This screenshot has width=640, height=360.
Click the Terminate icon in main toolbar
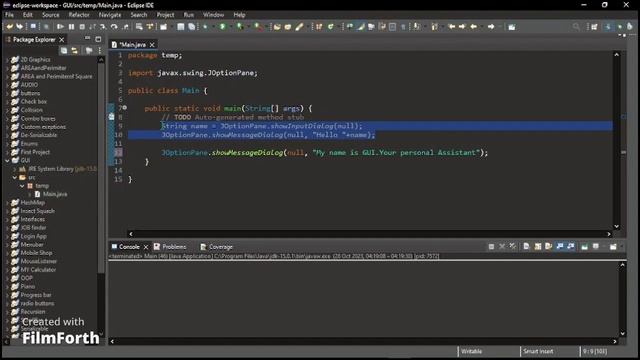click(82, 27)
